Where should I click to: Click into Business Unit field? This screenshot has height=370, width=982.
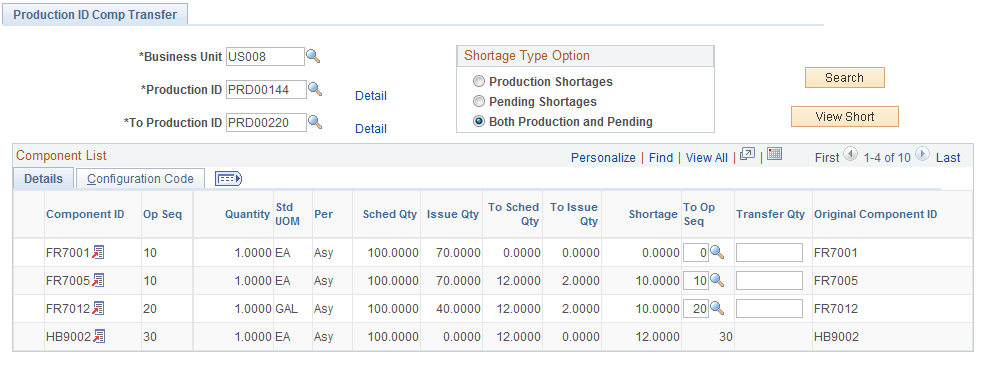tap(265, 56)
